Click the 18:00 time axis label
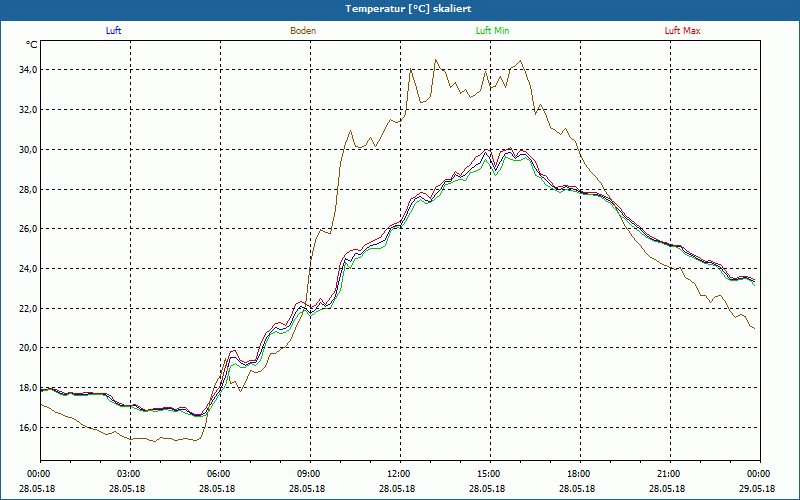The image size is (800, 500). tap(579, 474)
